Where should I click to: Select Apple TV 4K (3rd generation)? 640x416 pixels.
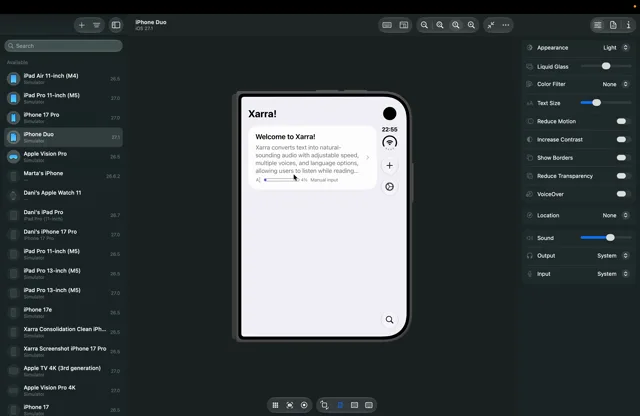63,371
